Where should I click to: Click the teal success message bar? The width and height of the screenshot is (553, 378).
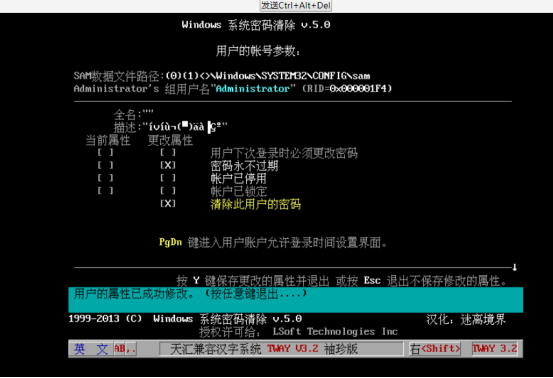pyautogui.click(x=296, y=300)
